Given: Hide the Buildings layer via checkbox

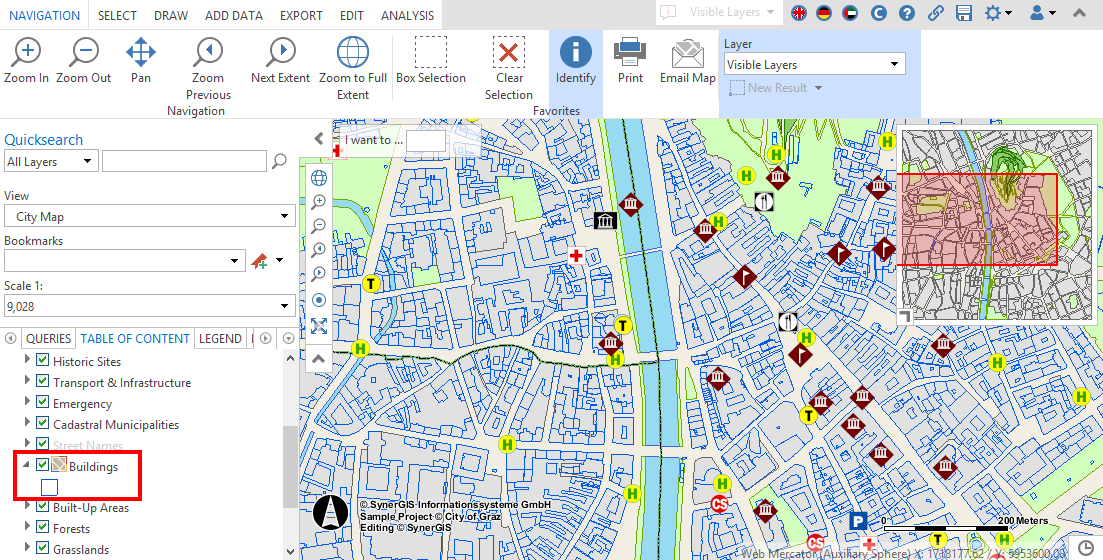Looking at the screenshot, I should tap(42, 465).
